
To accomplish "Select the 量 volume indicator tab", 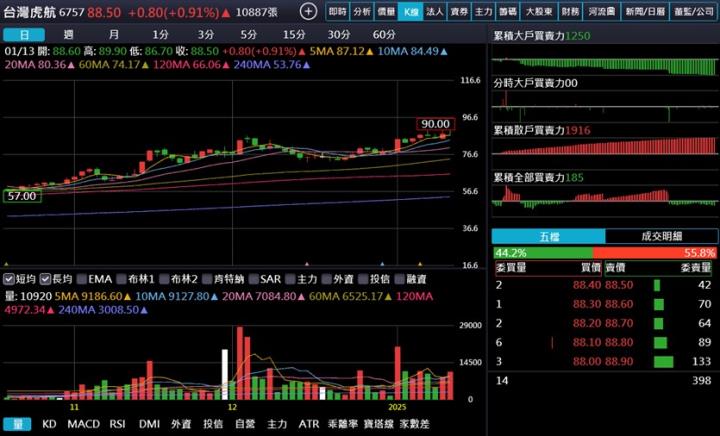I will [x=17, y=424].
